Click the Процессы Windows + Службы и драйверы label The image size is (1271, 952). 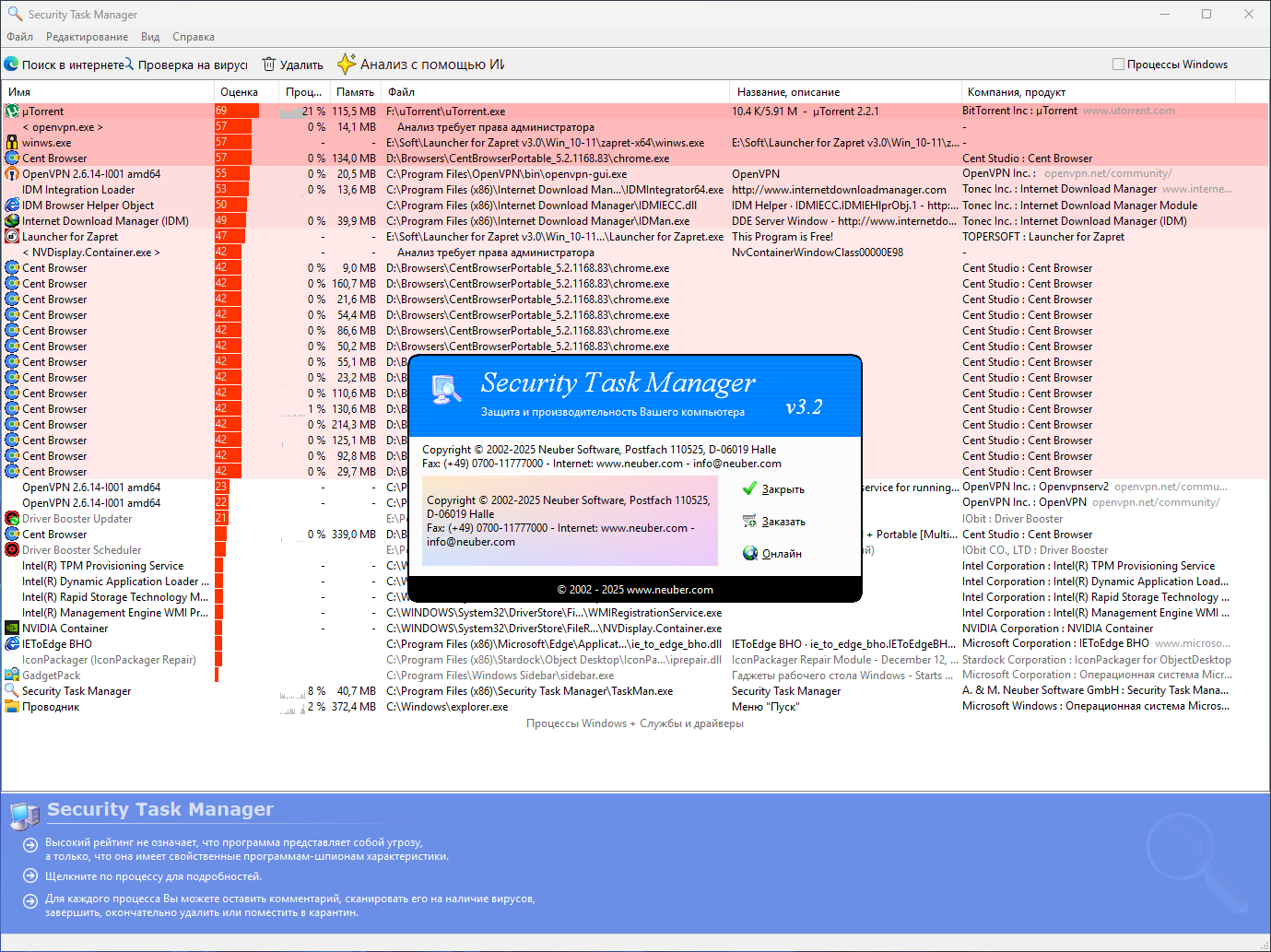coord(635,723)
